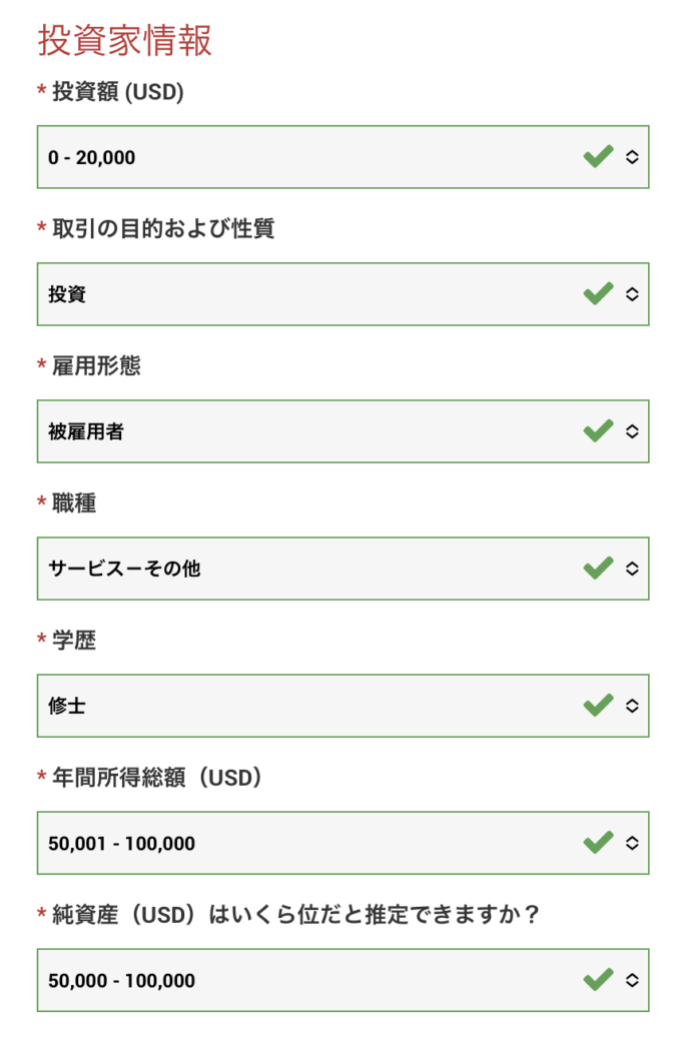Click the '修士' education value text
The height and width of the screenshot is (1050, 690).
point(67,706)
